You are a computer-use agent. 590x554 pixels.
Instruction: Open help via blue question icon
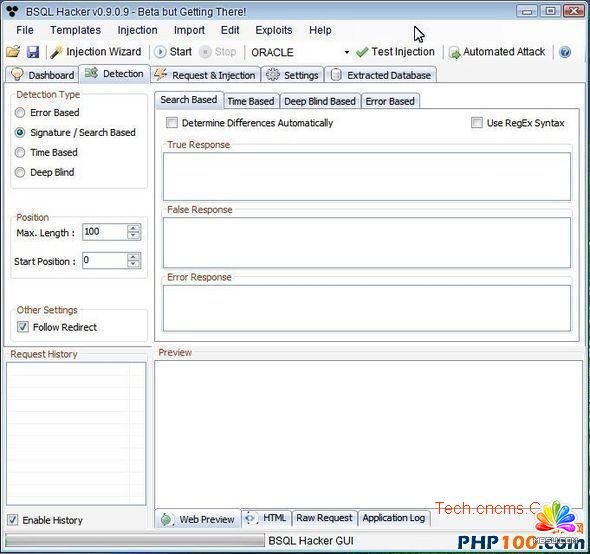coord(565,52)
